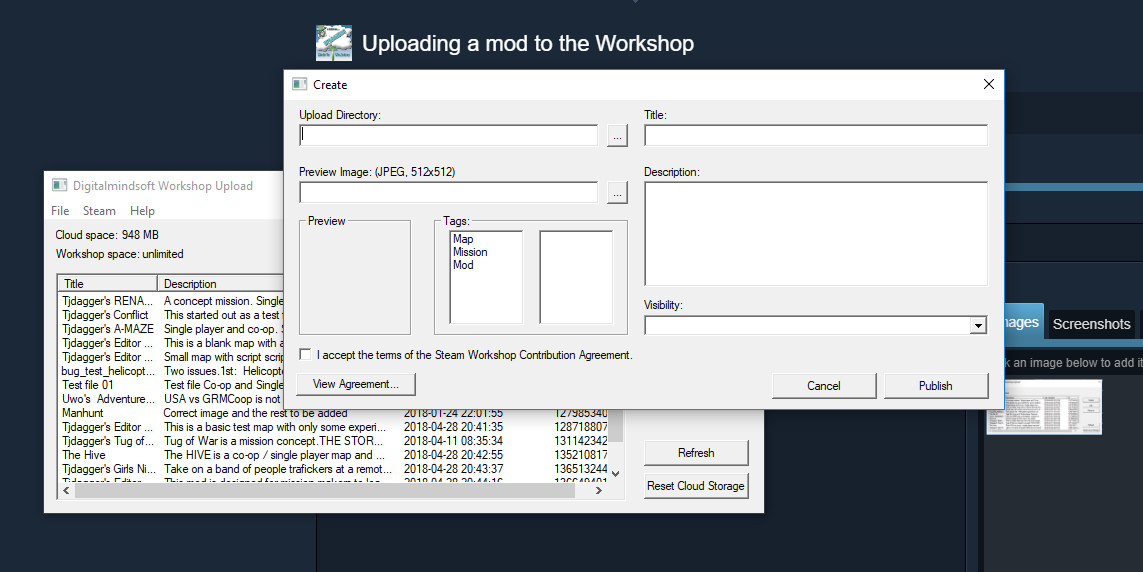Click Reset Cloud Storage button
1143x572 pixels.
(696, 486)
